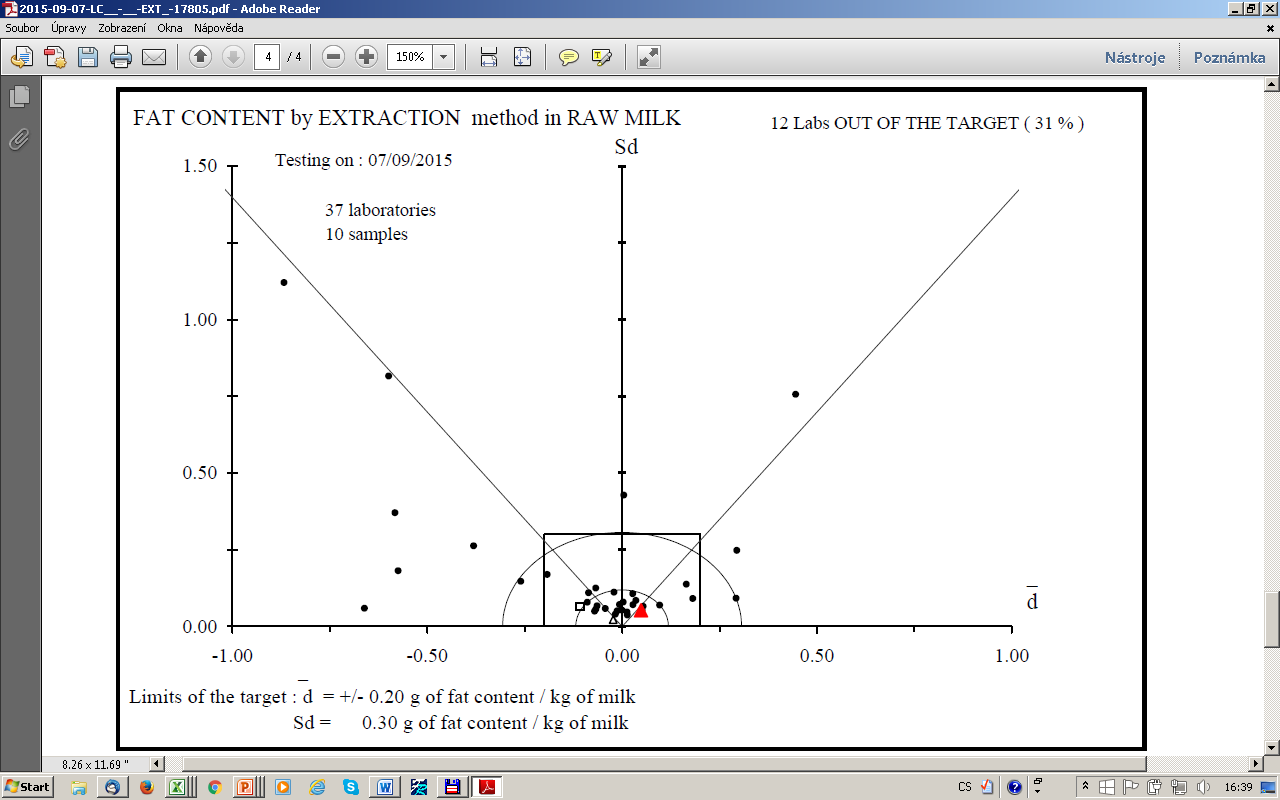Viewport: 1280px width, 800px height.
Task: Open Windows Explorer from the taskbar
Action: point(79,786)
